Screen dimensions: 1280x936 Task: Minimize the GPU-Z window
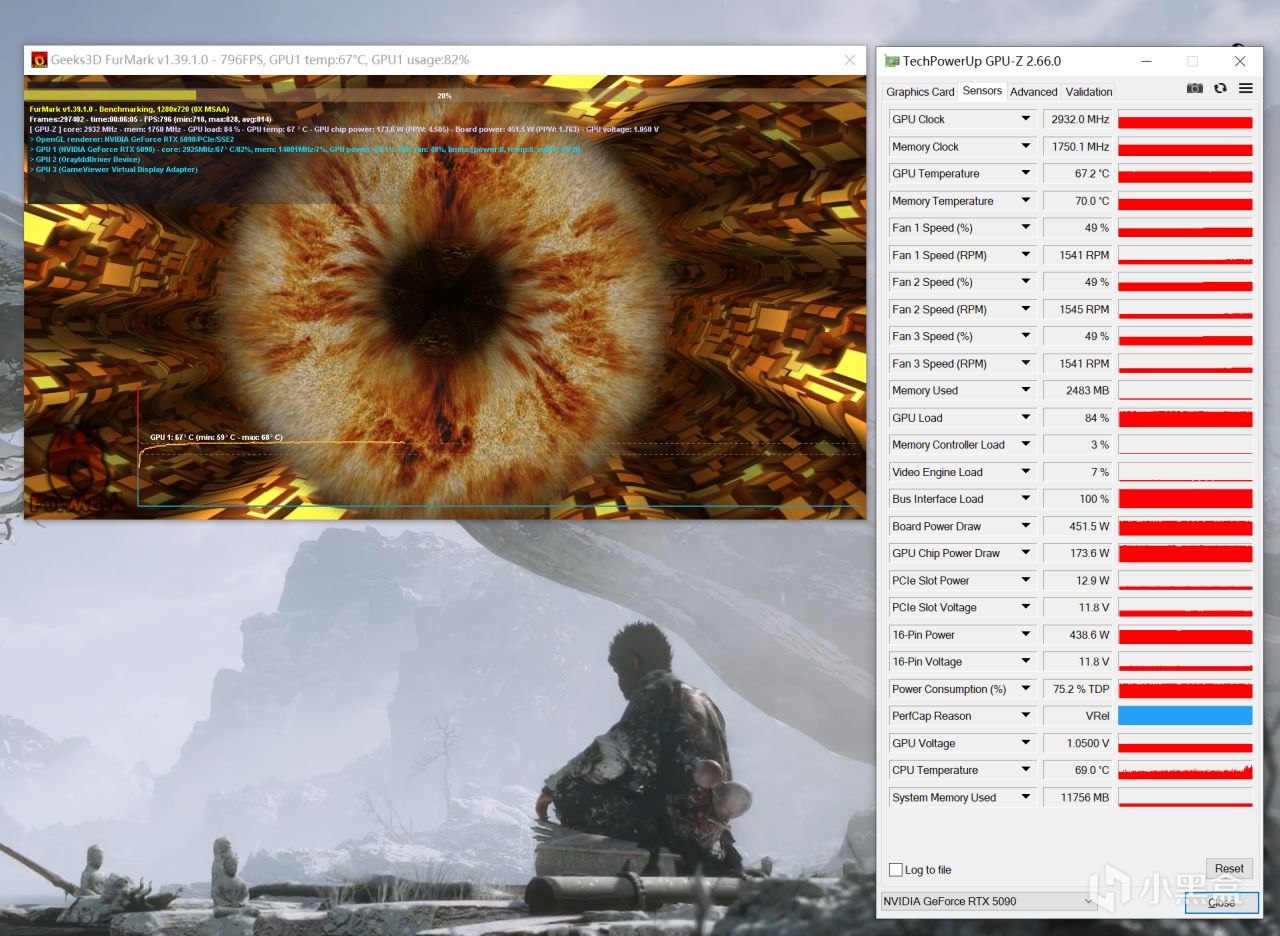coord(1145,61)
